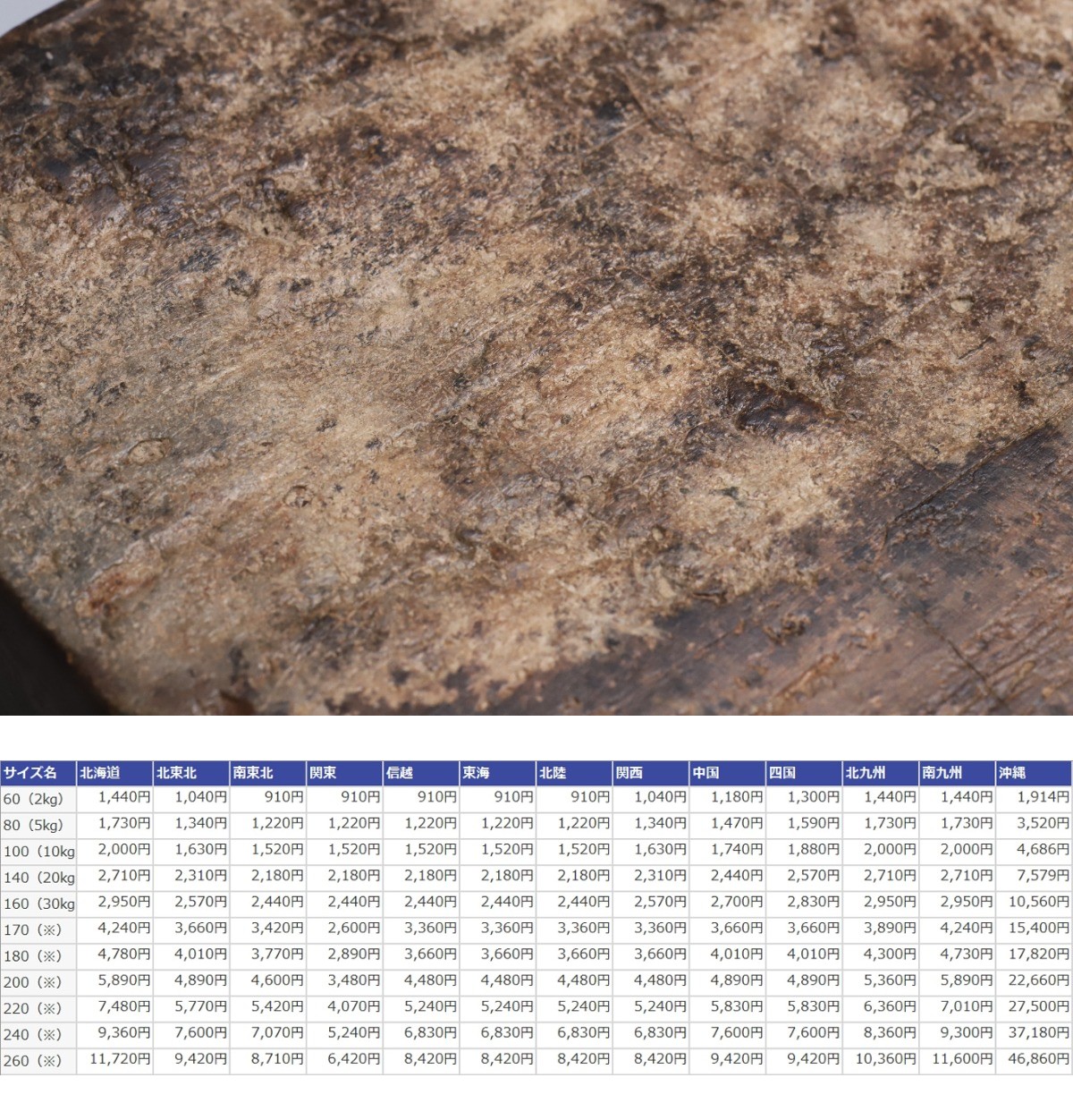Select the 南東北 column header
1073x1120 pixels.
click(268, 773)
